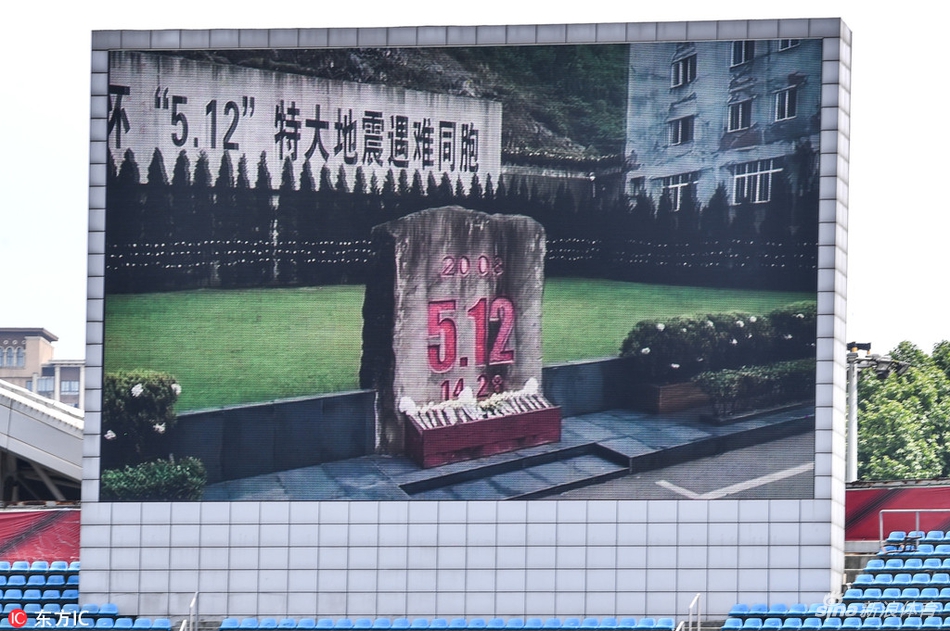Click the year 2008 carved on the memorial
This screenshot has height=631, width=950.
[x=472, y=267]
